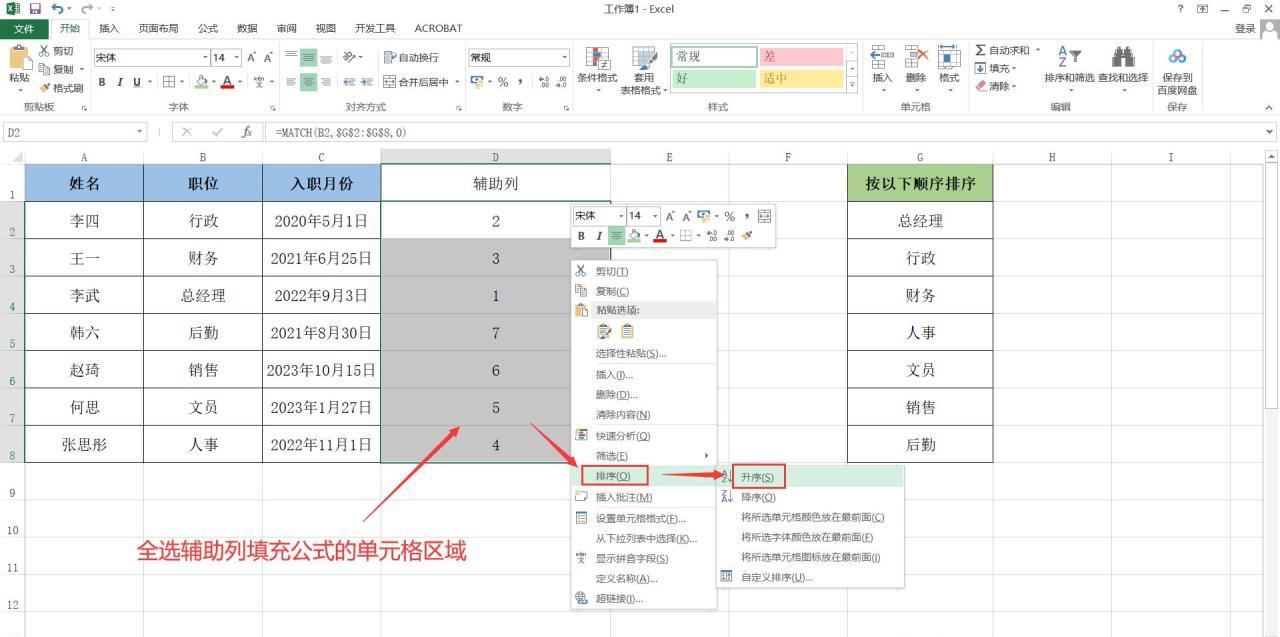The image size is (1280, 637).
Task: Switch to the 插入 (Insert) ribbon tab
Action: [x=109, y=28]
